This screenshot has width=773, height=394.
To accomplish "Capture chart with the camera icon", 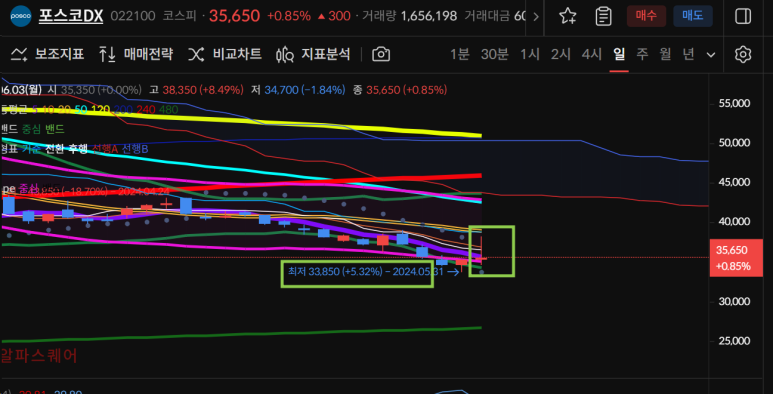I will [x=381, y=54].
